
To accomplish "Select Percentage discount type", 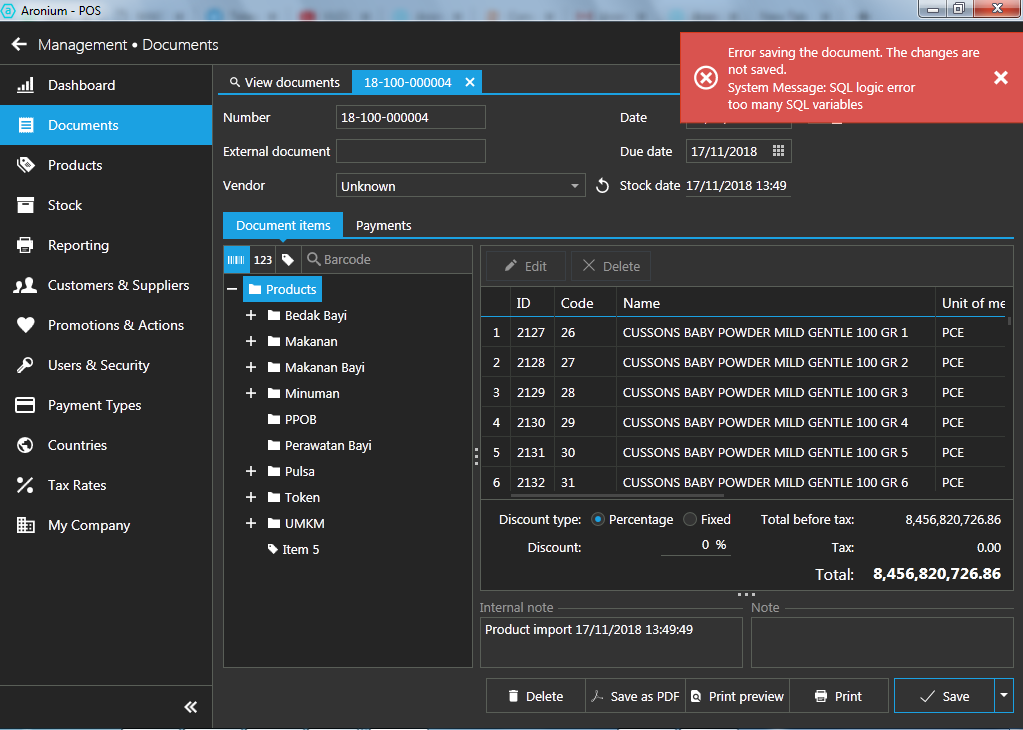I will point(598,519).
